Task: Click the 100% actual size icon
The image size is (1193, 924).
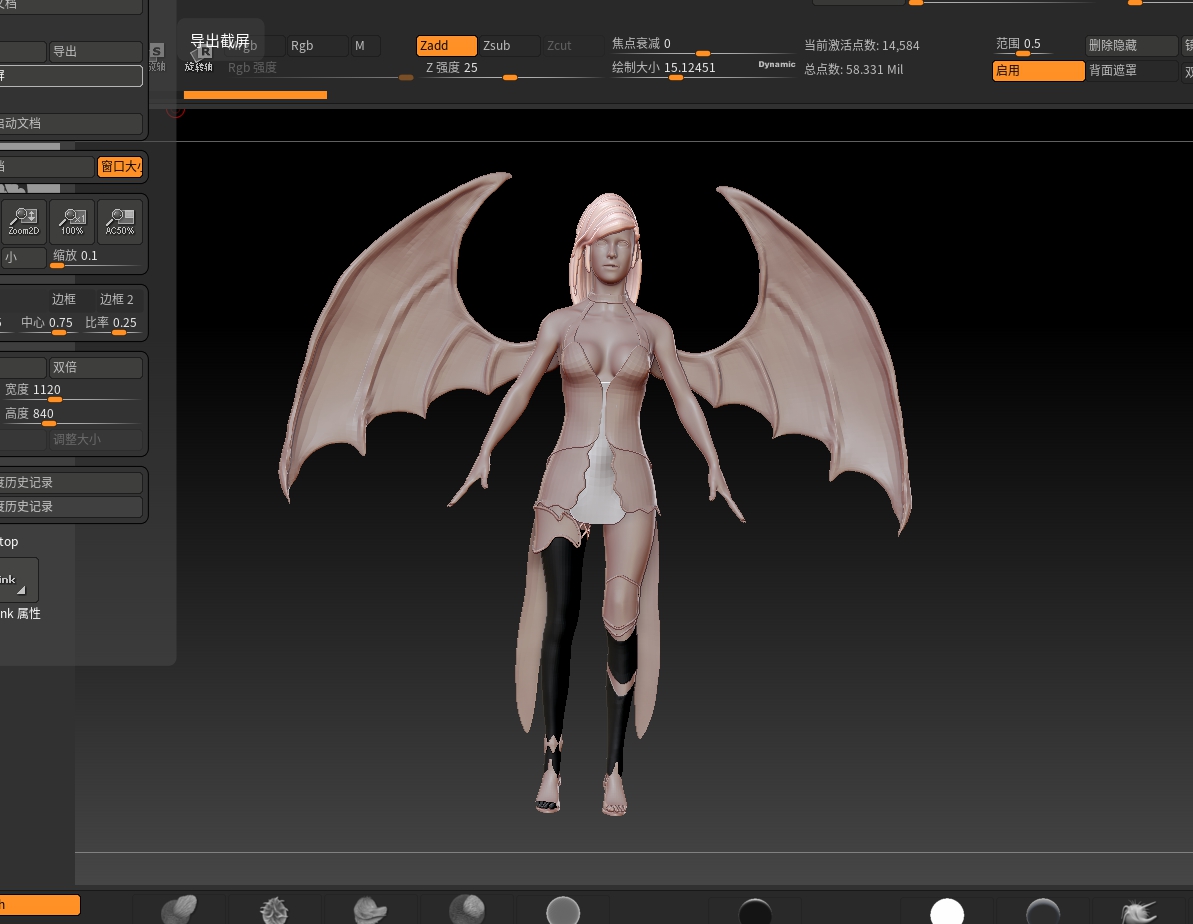Action: point(72,221)
